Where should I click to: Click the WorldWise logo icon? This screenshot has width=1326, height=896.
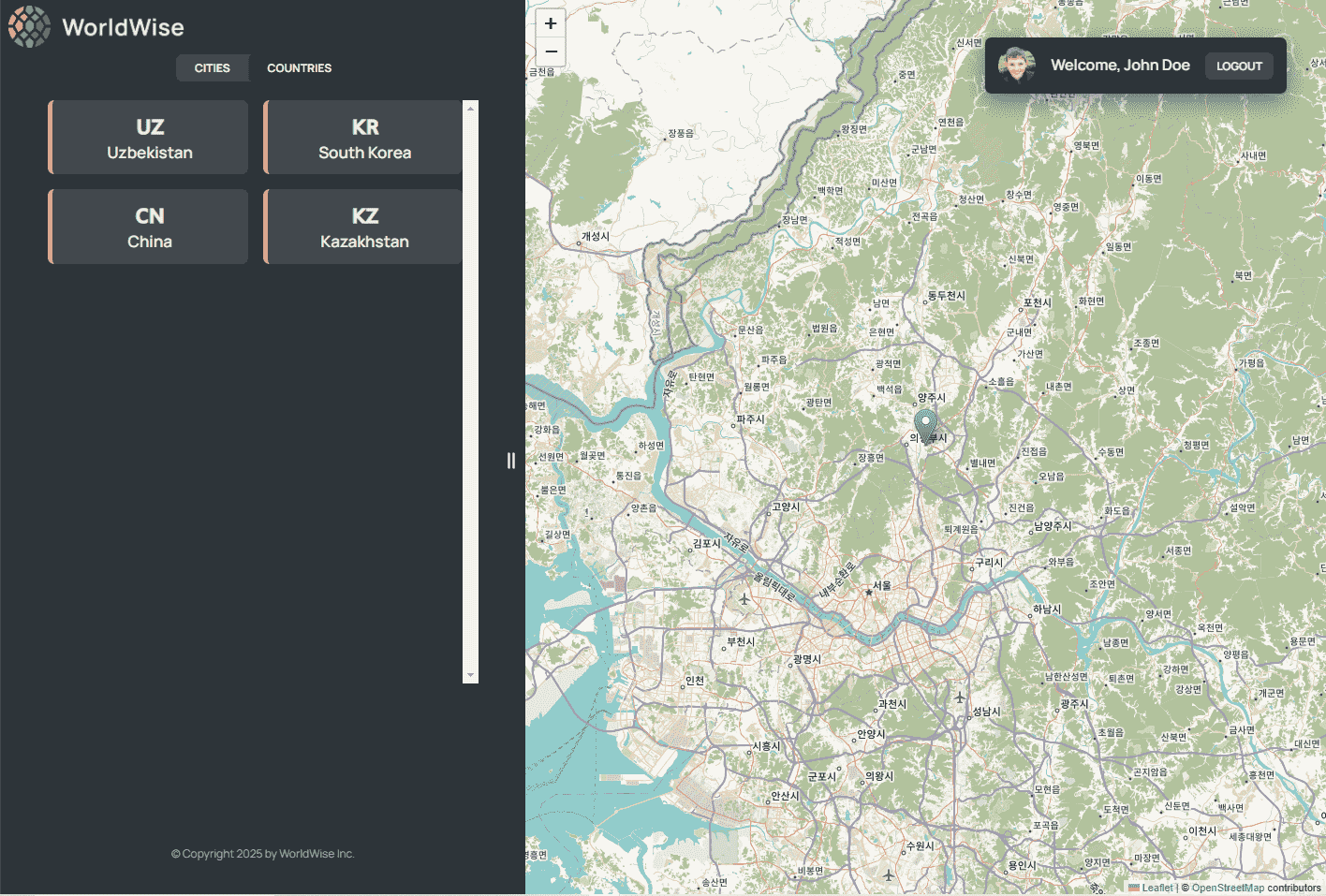29,26
